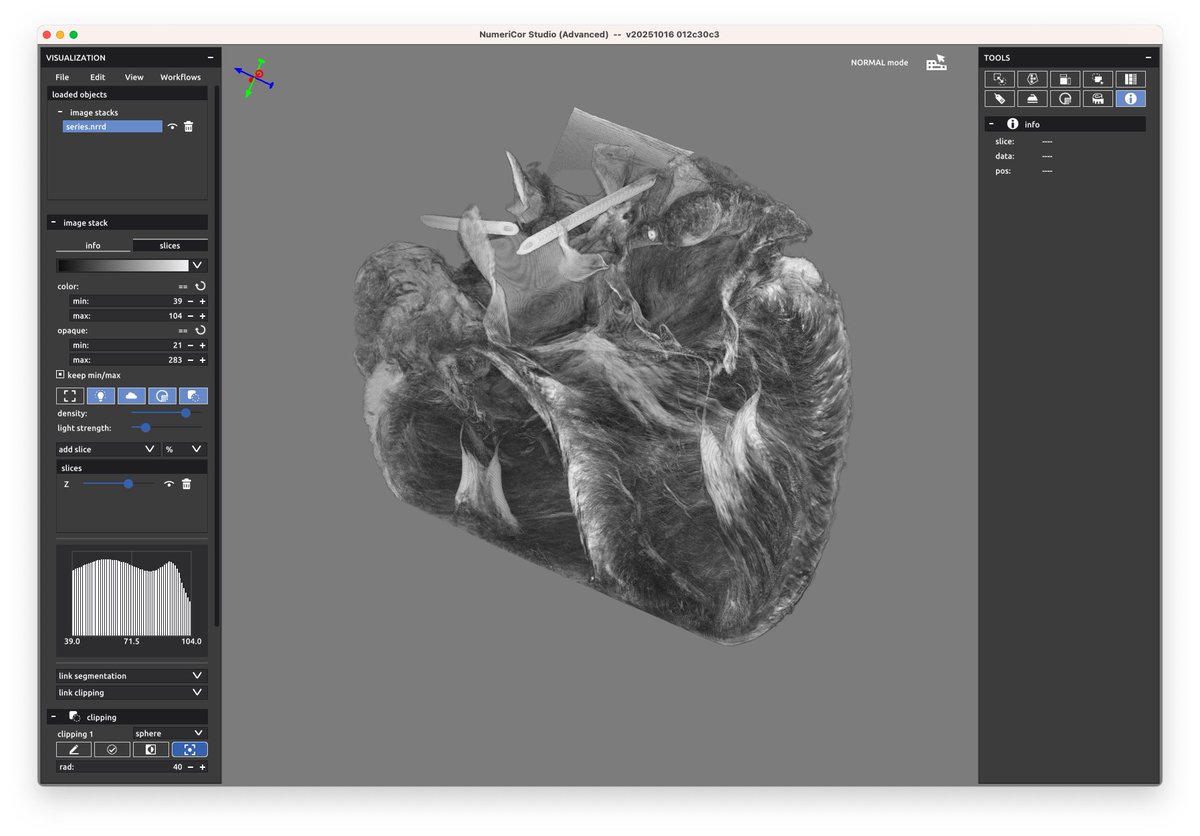The width and height of the screenshot is (1200, 836).
Task: Toggle visibility of the Z slice
Action: coord(170,484)
